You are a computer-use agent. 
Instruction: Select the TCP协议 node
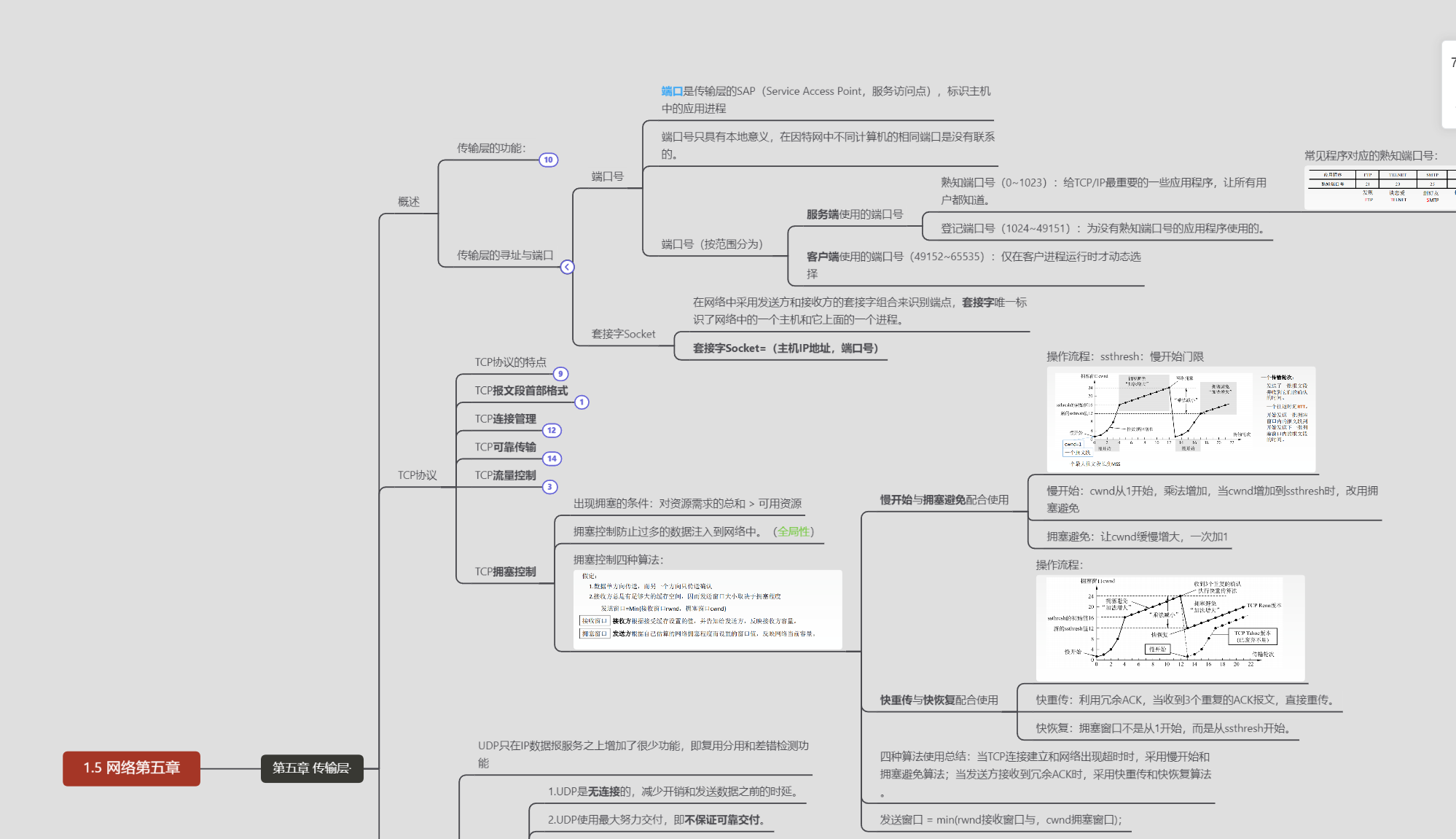click(x=417, y=475)
